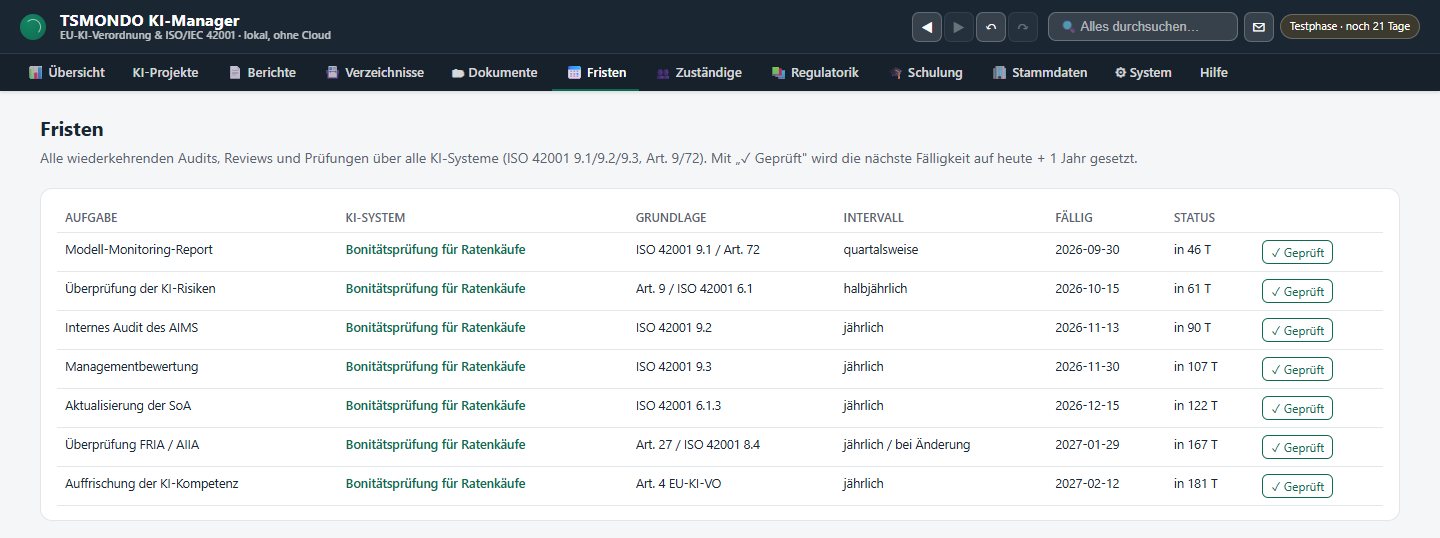Click the redo arrow icon
Viewport: 1440px width, 538px height.
click(x=1022, y=27)
